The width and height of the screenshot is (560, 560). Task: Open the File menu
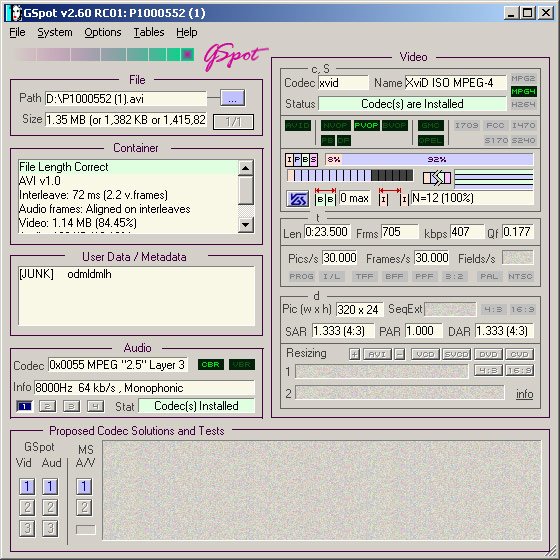tap(17, 32)
